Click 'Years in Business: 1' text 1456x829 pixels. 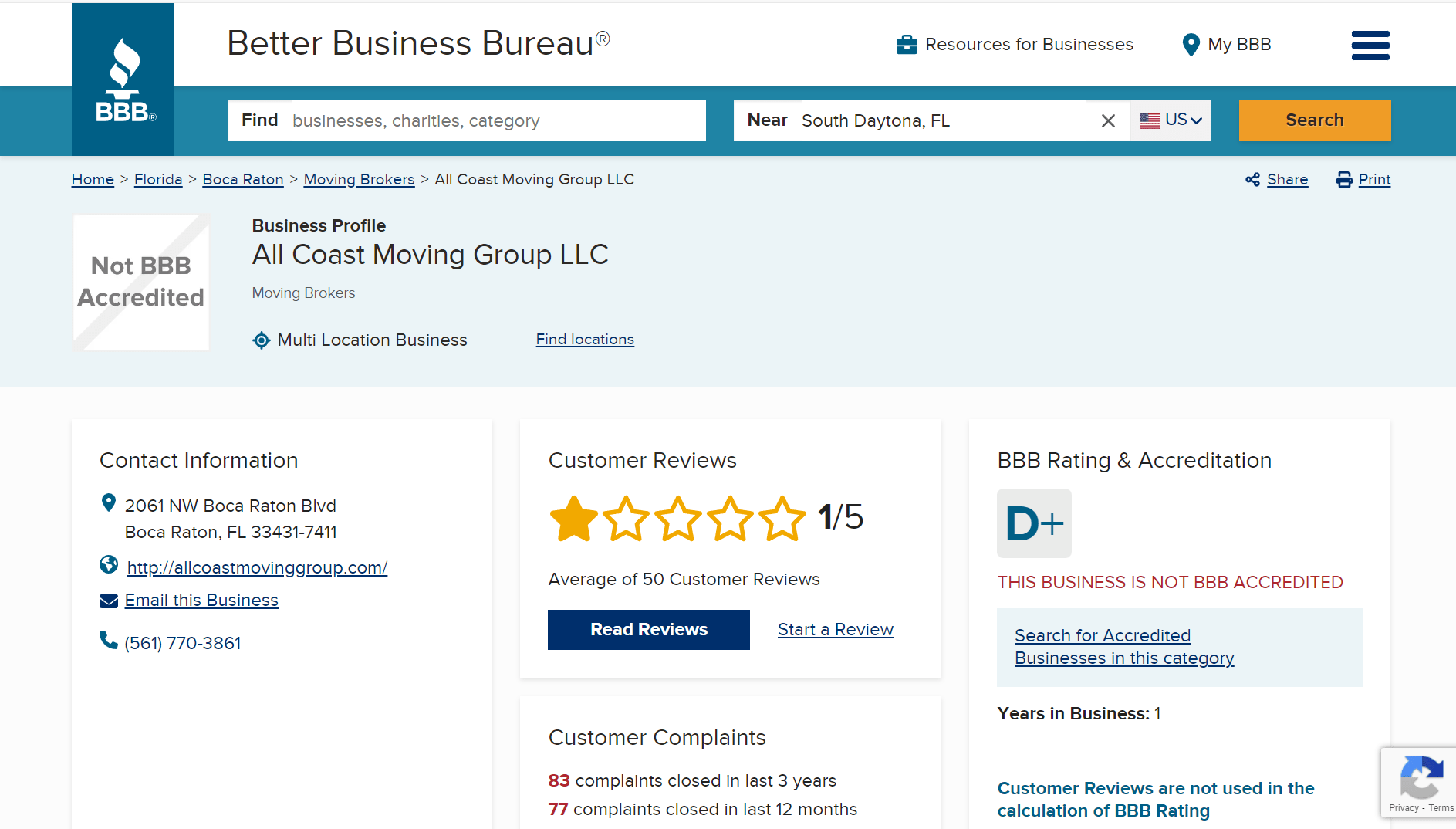tap(1079, 714)
